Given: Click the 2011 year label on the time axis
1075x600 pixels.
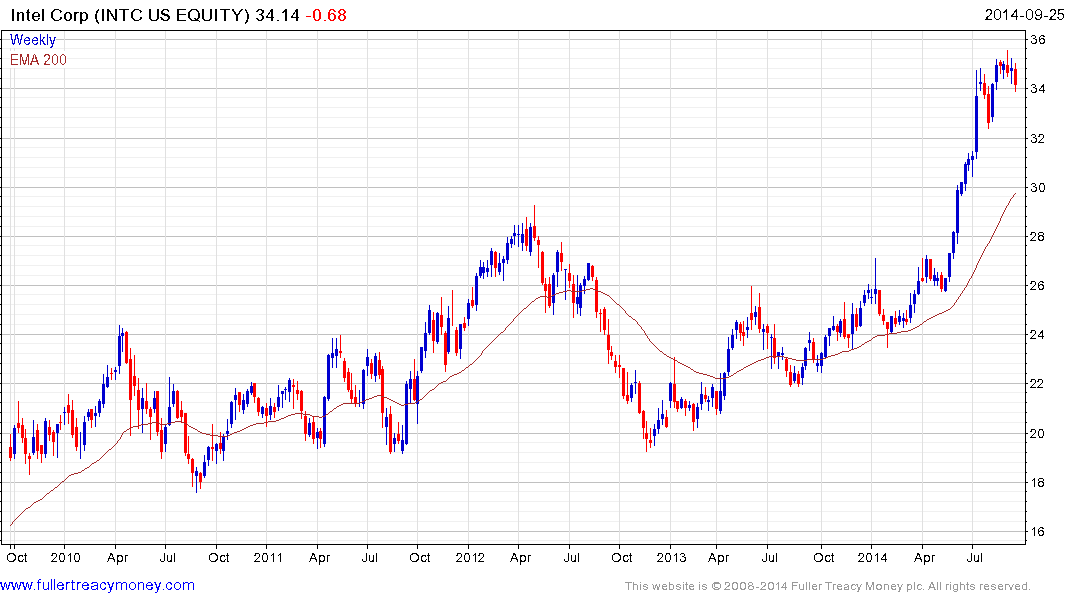Looking at the screenshot, I should click(268, 557).
